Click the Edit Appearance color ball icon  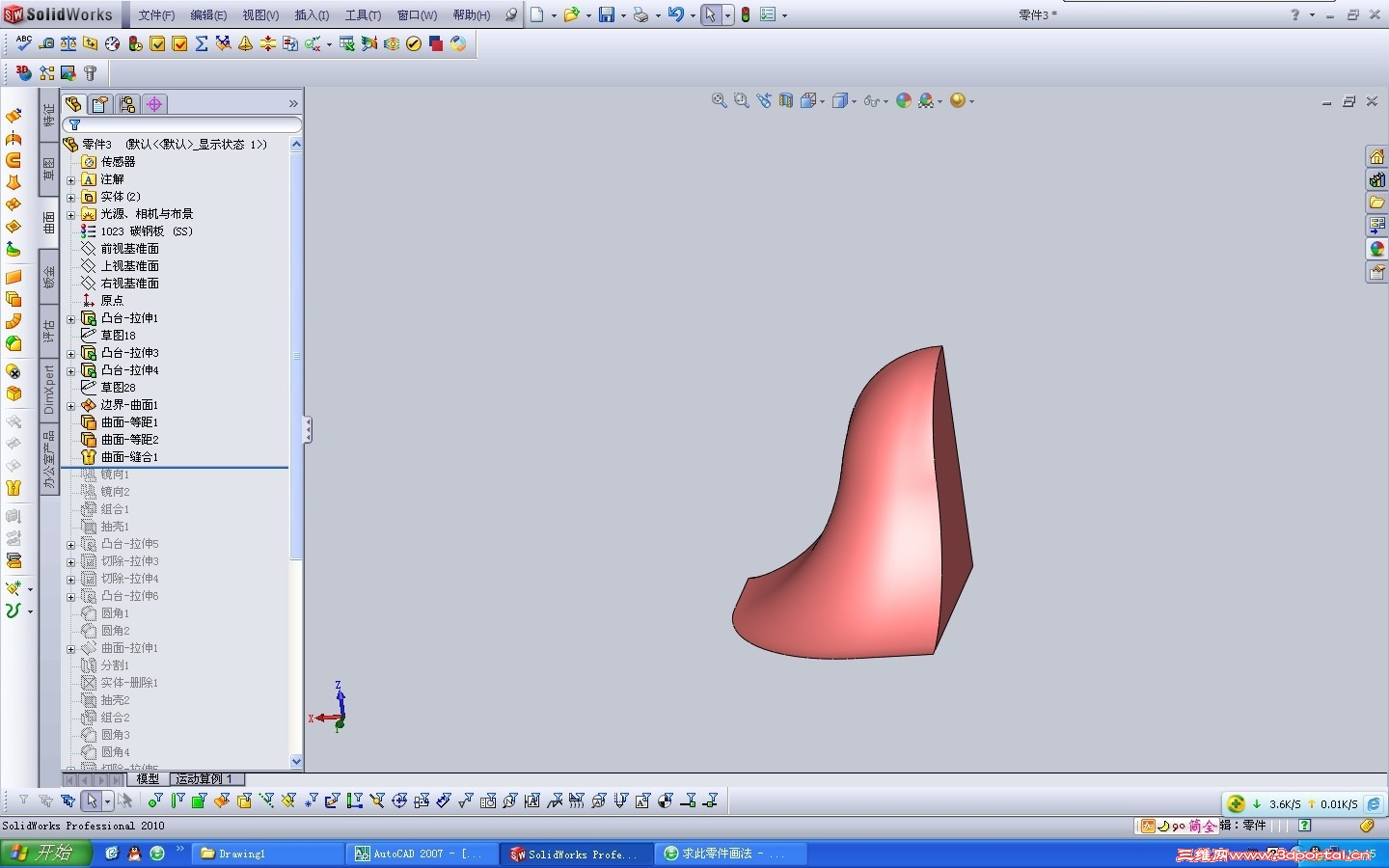(x=904, y=100)
